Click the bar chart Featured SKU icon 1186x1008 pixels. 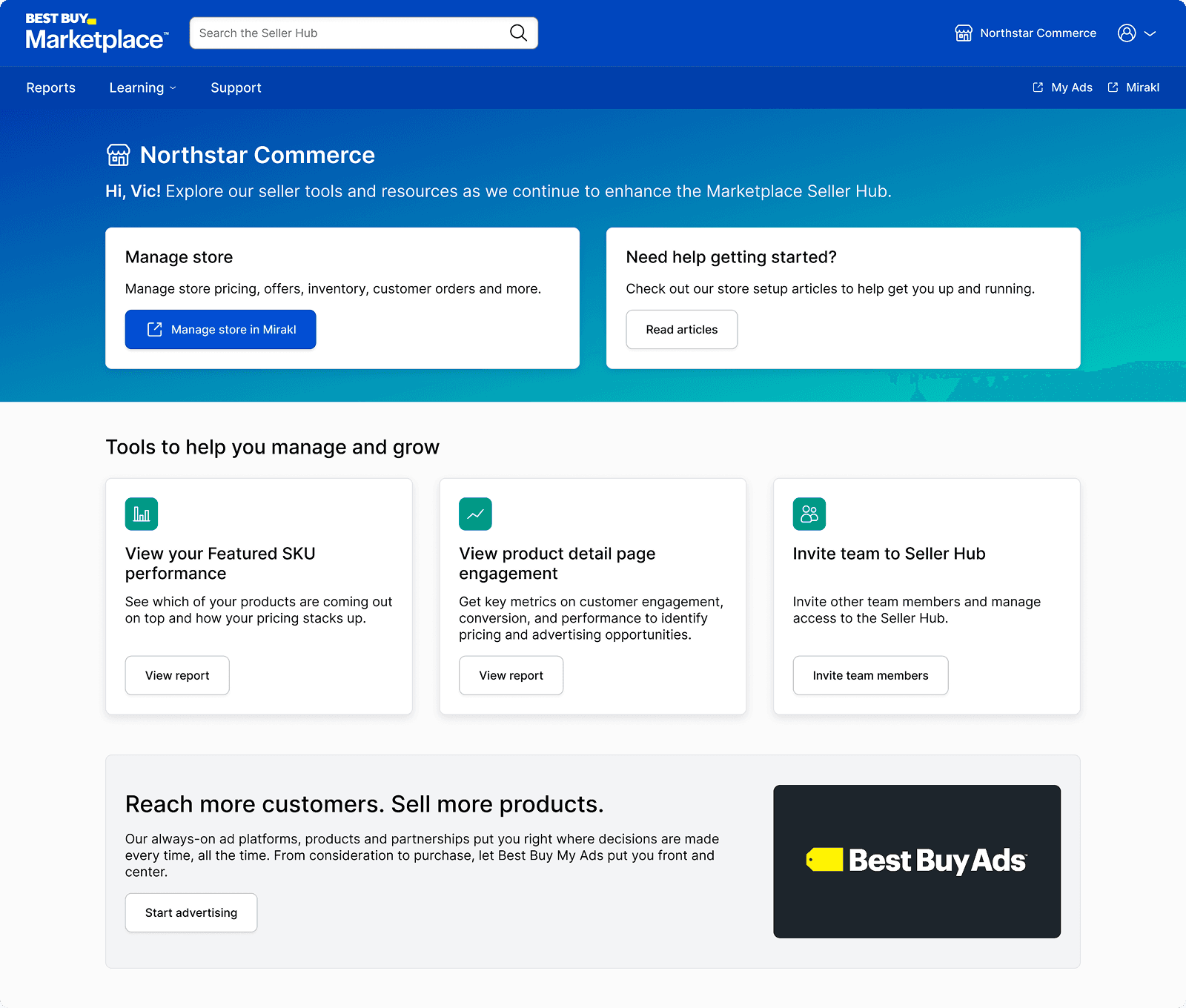(142, 514)
